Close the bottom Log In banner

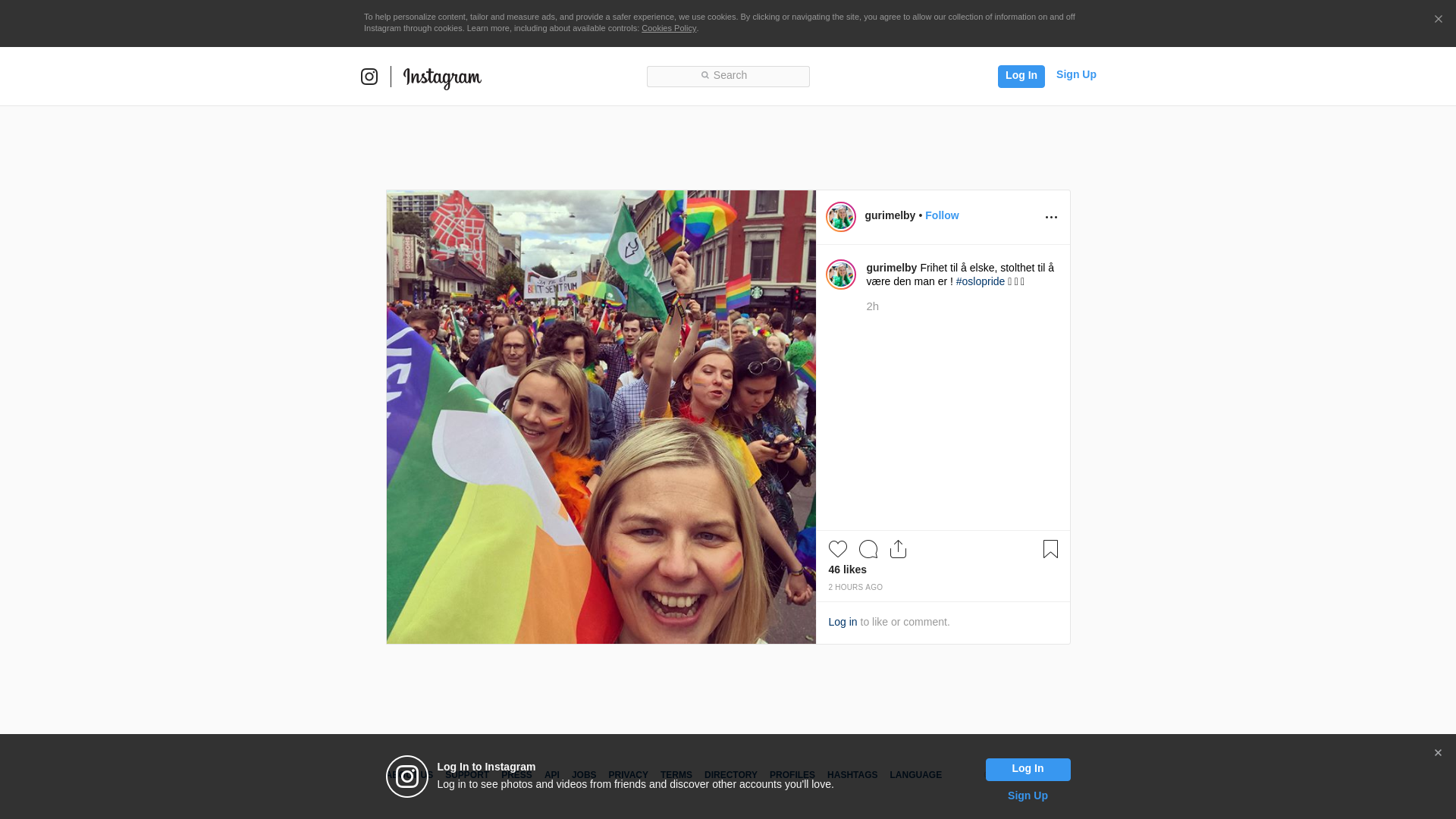(1438, 753)
